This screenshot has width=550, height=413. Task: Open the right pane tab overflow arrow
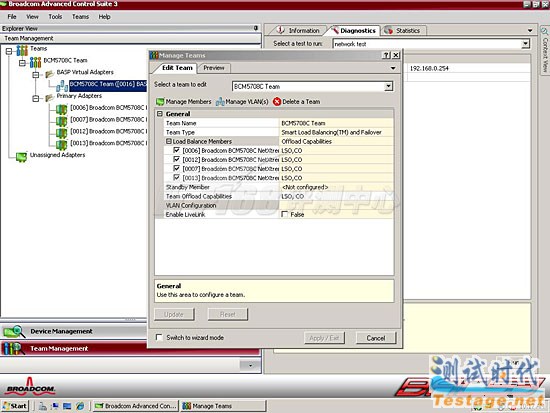(x=530, y=31)
